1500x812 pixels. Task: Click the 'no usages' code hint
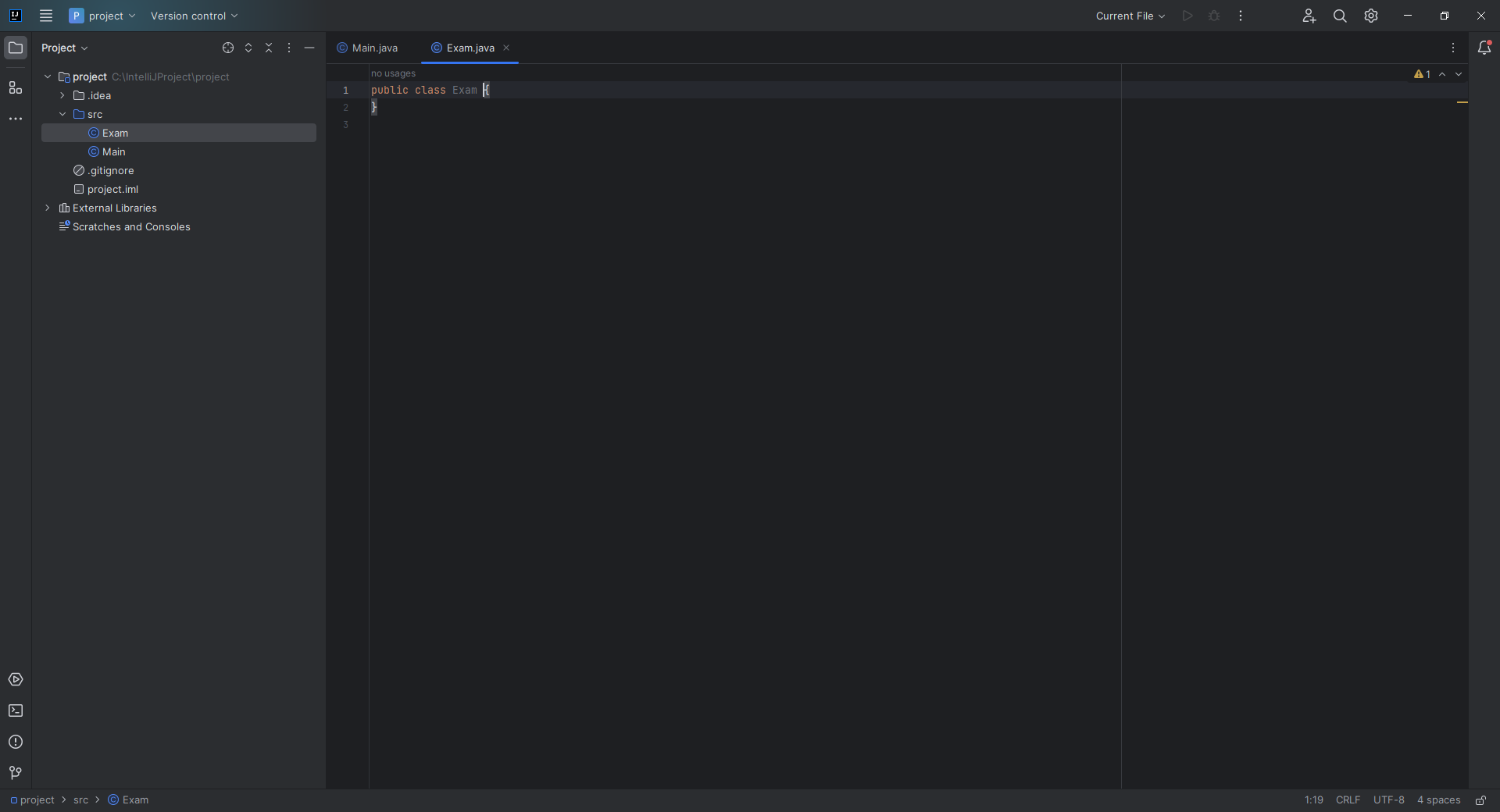point(394,74)
